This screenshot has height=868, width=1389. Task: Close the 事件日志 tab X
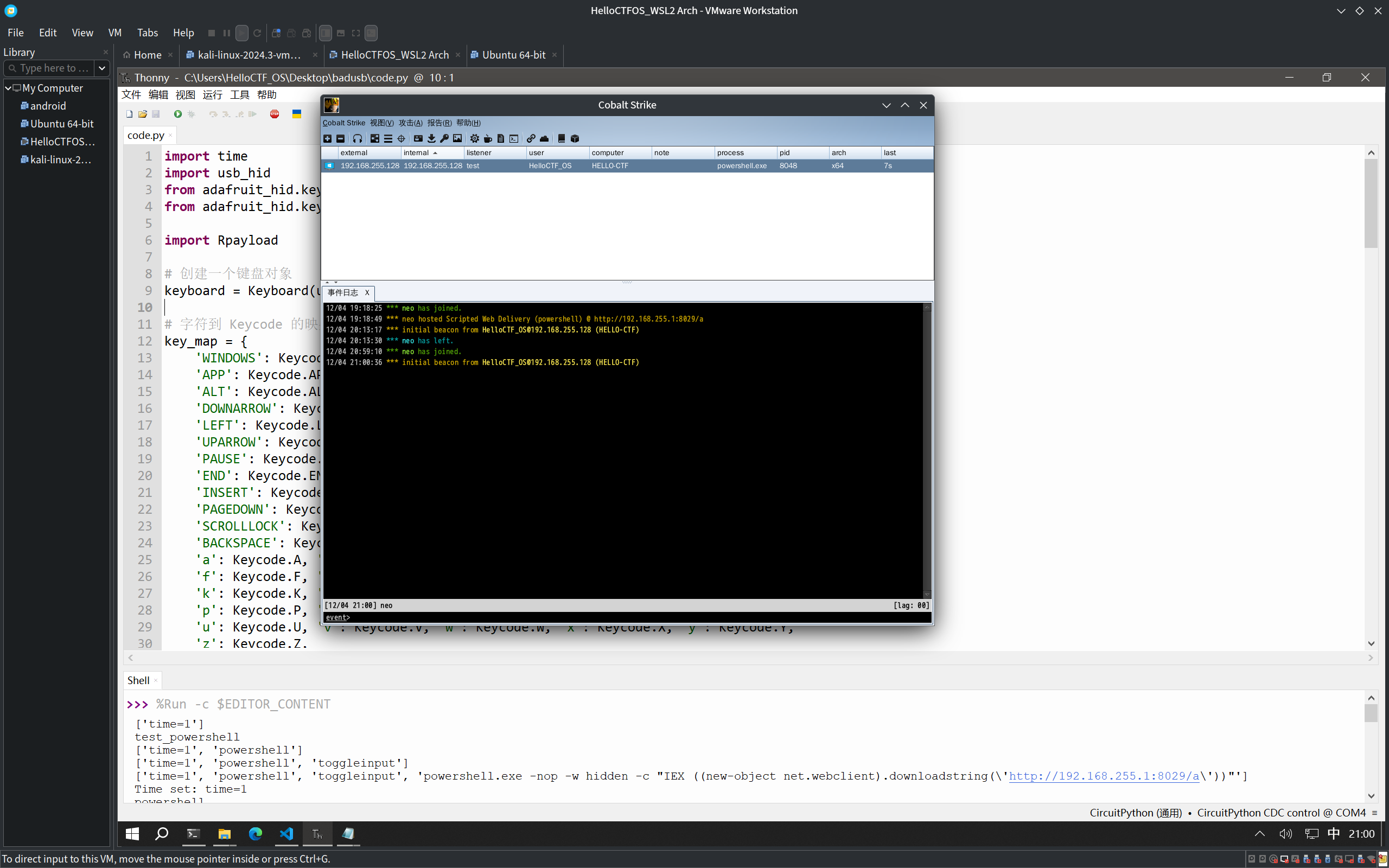367,293
